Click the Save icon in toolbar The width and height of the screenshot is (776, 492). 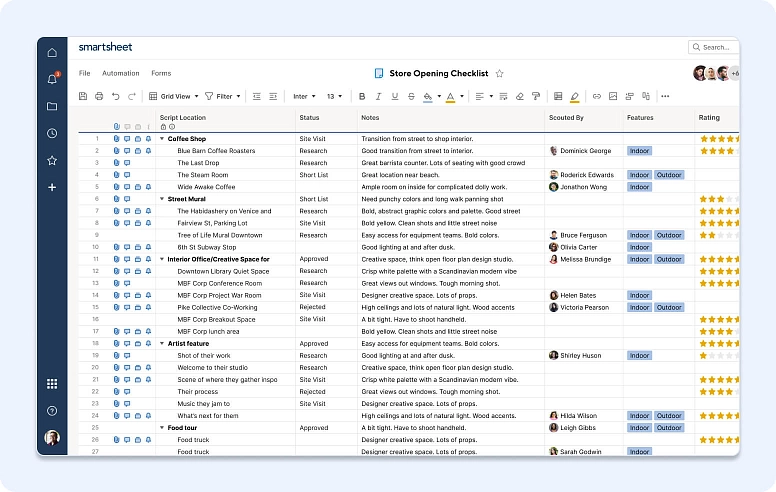(83, 96)
